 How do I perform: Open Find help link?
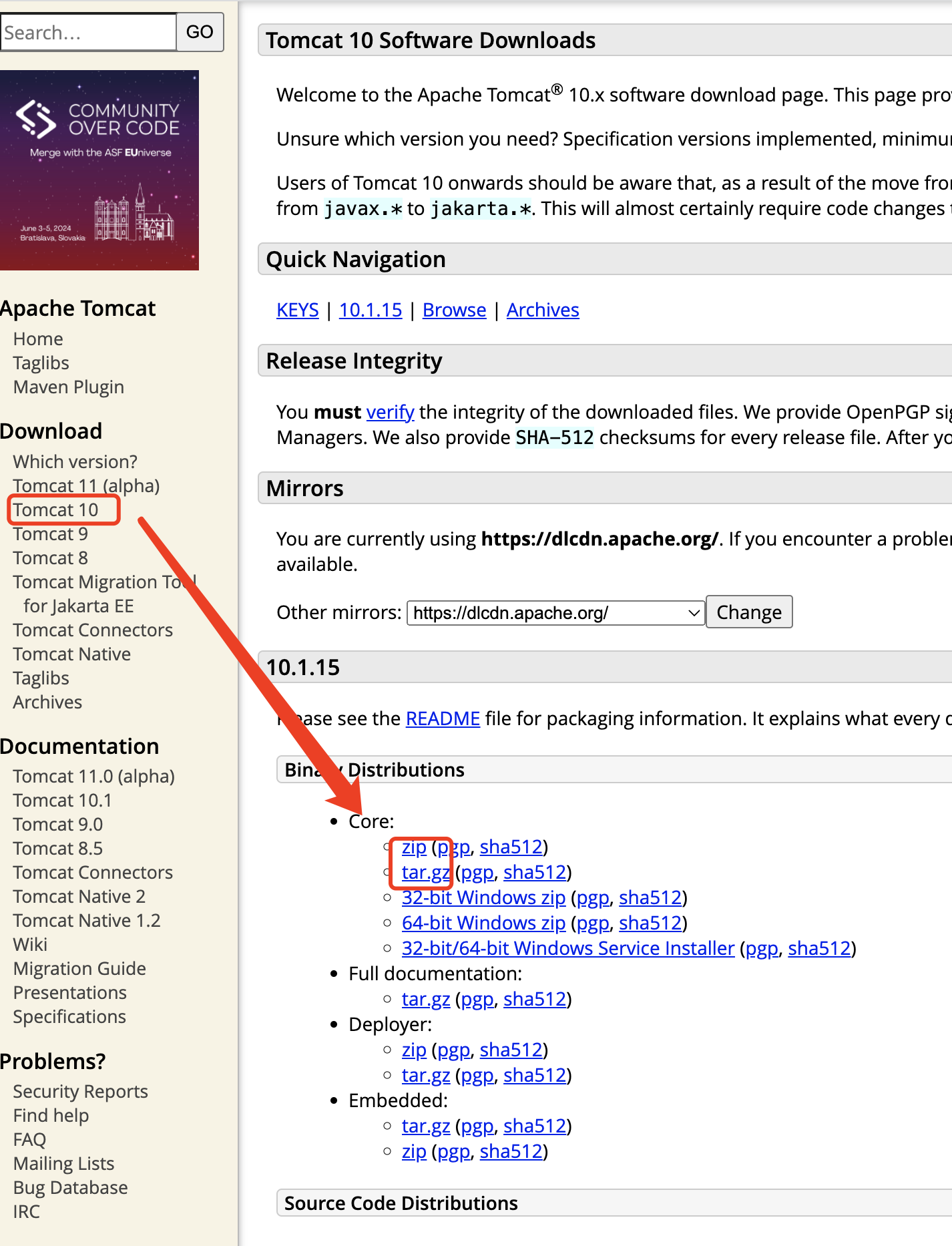51,1116
